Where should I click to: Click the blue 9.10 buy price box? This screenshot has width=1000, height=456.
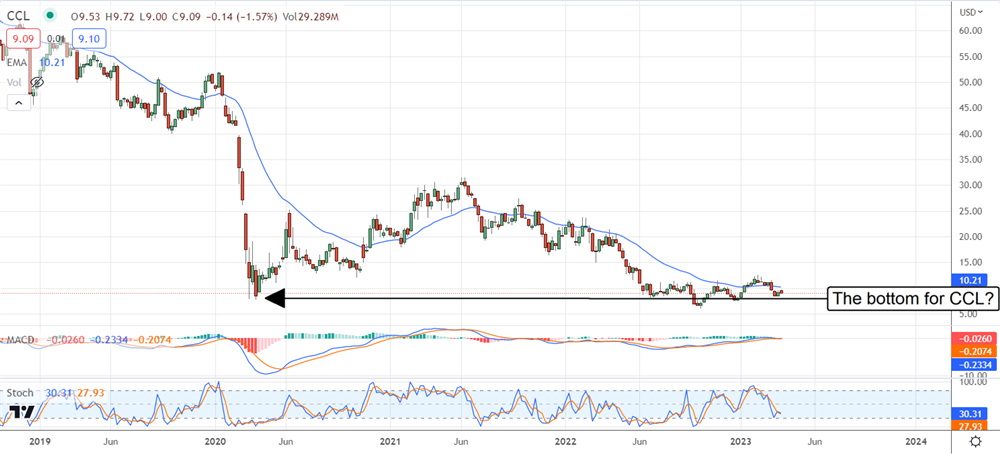tap(87, 40)
